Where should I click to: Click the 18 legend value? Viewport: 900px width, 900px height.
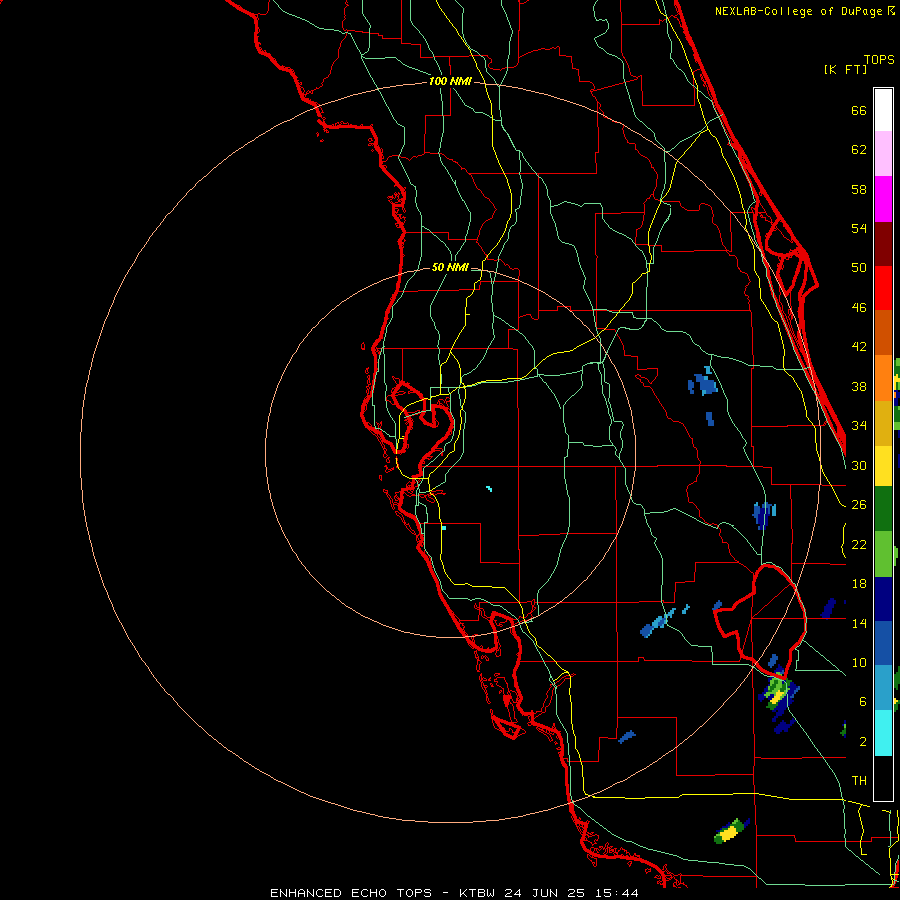(x=859, y=584)
